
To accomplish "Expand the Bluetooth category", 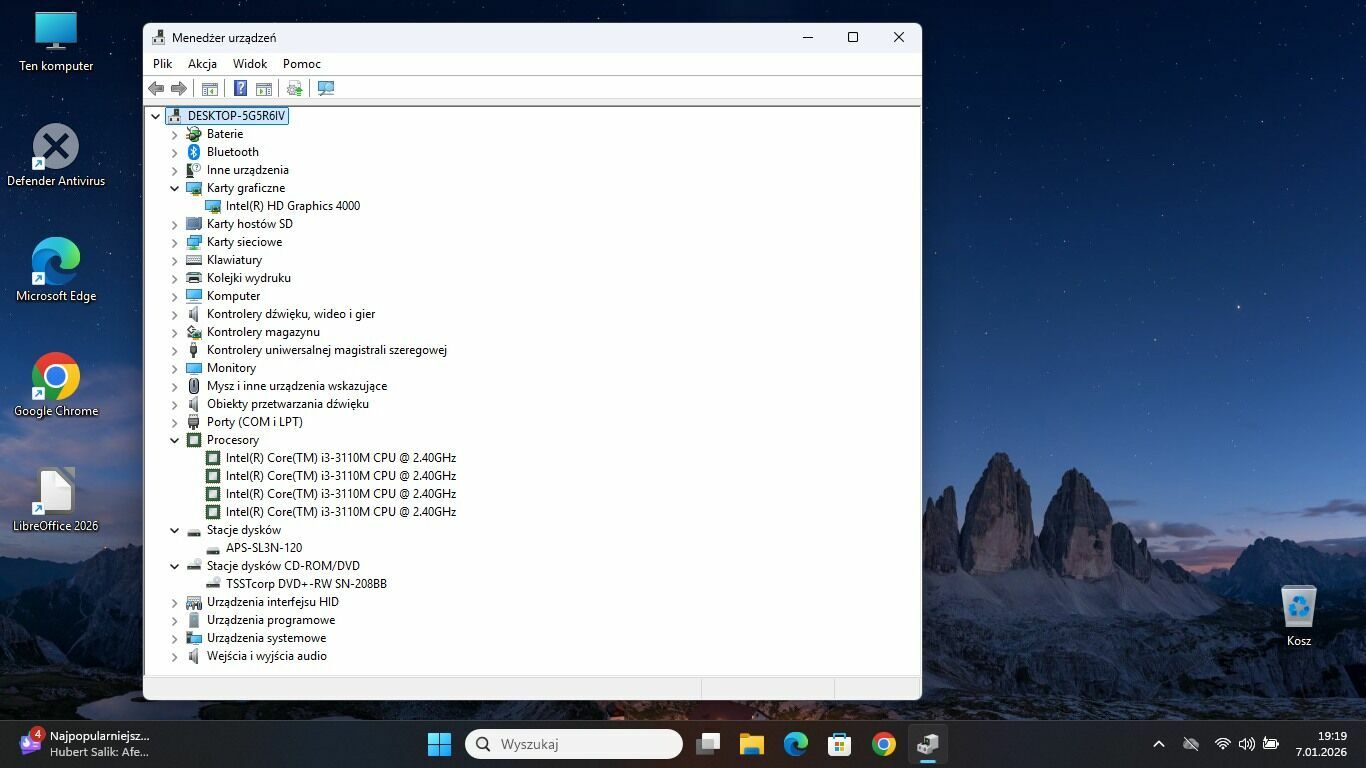I will [174, 152].
